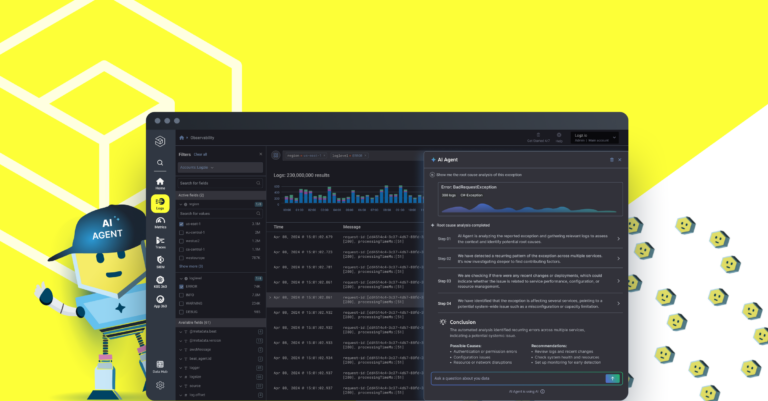Send the AI Agent question
The image size is (768, 401).
pyautogui.click(x=613, y=378)
